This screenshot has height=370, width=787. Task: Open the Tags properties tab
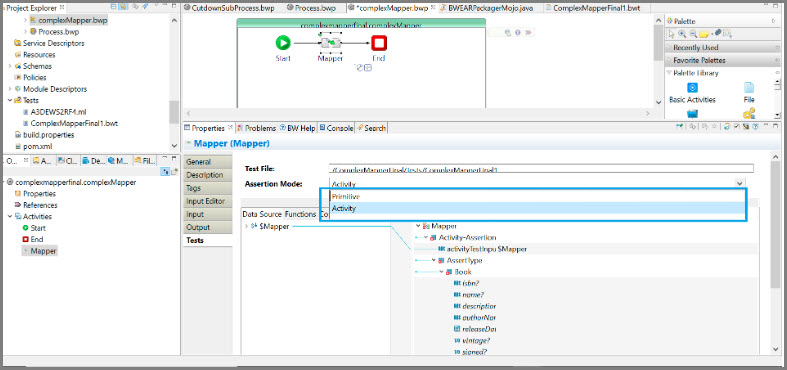coord(207,188)
